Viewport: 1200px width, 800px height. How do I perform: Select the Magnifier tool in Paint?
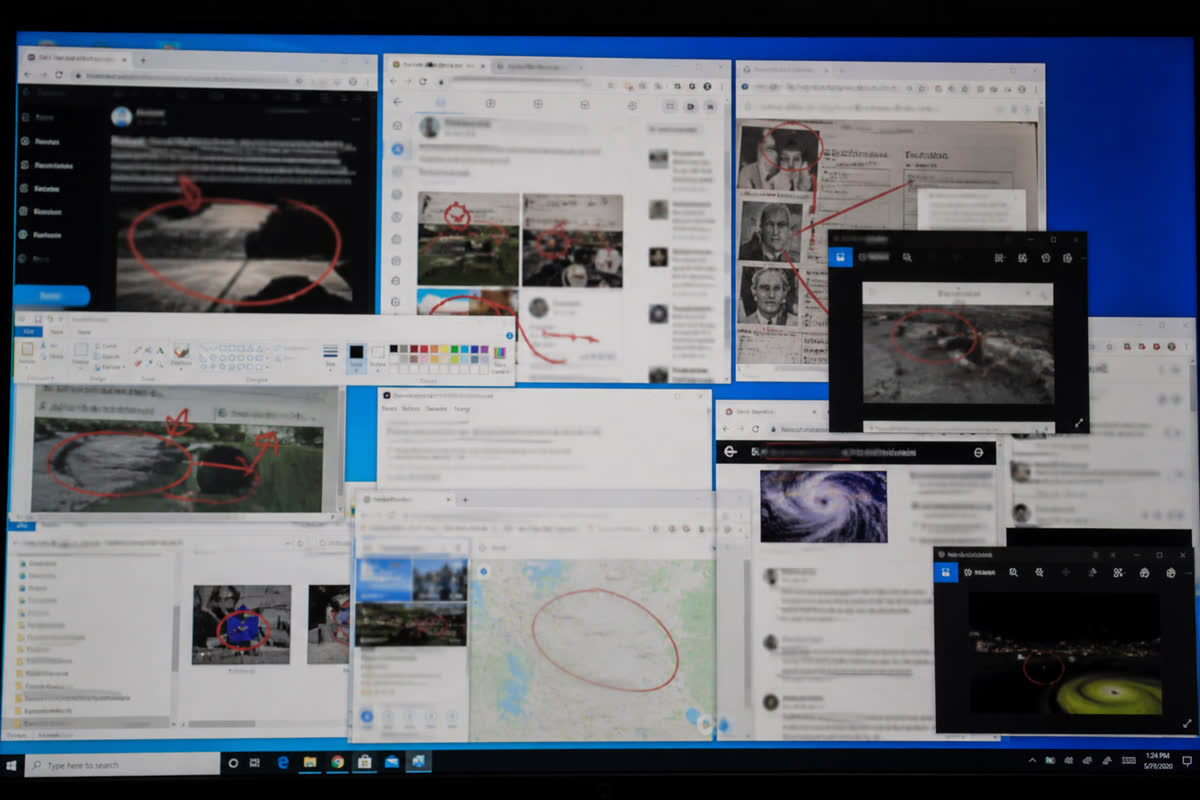(x=159, y=364)
